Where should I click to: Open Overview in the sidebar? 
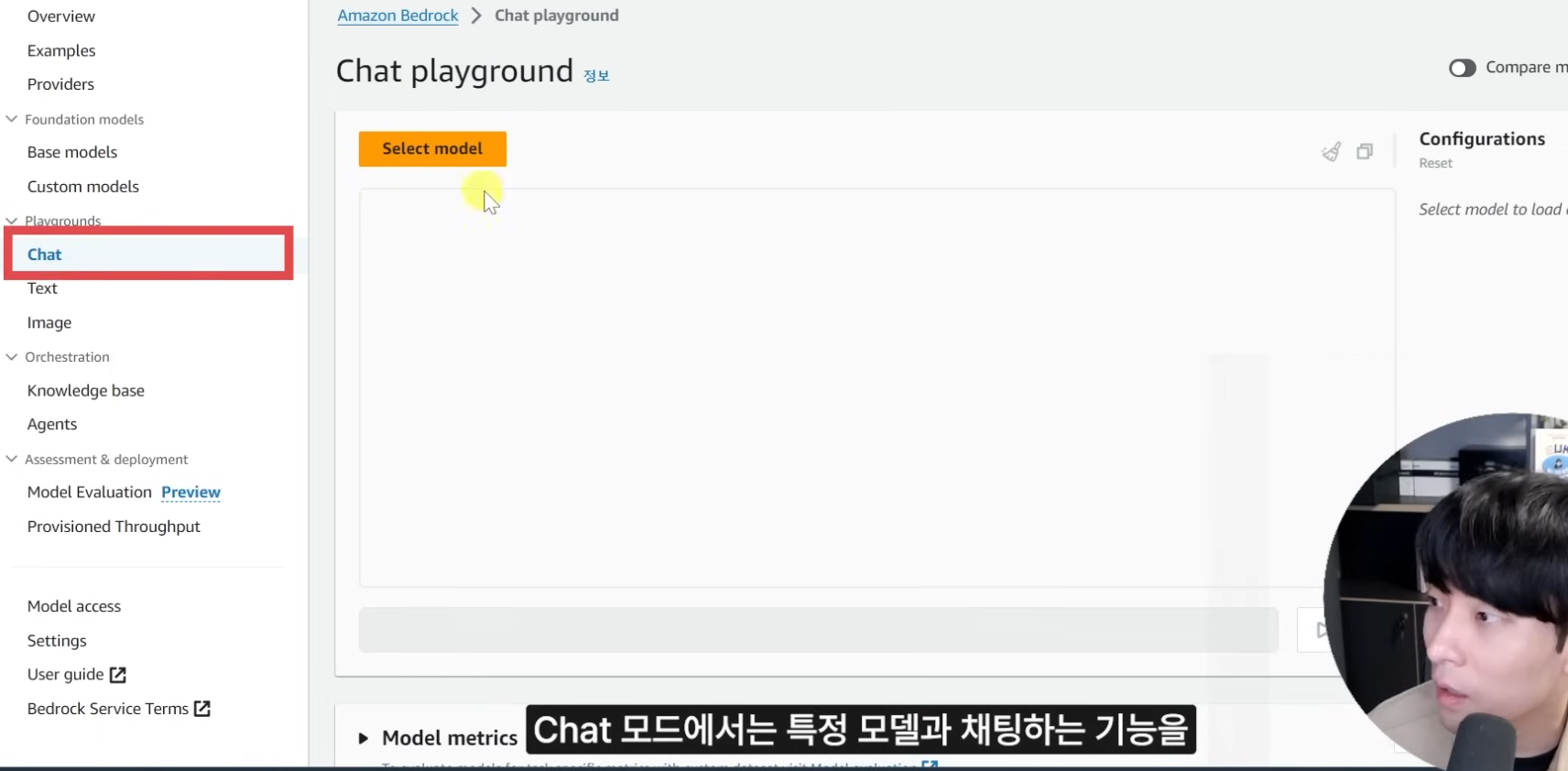tap(61, 16)
